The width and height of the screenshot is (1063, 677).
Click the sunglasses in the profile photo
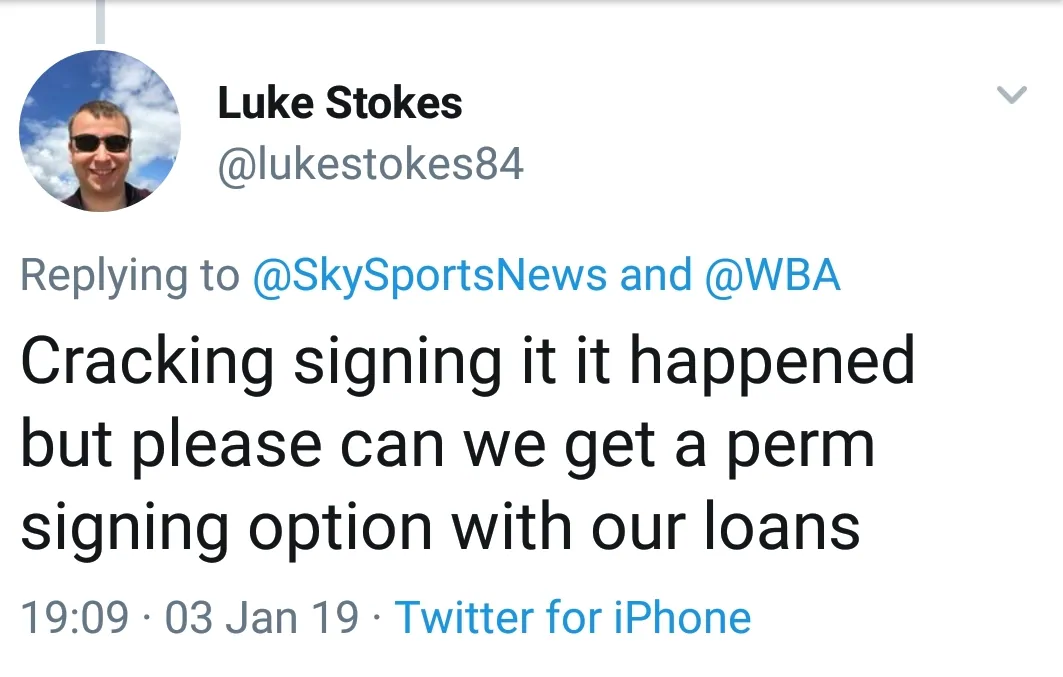[x=100, y=143]
